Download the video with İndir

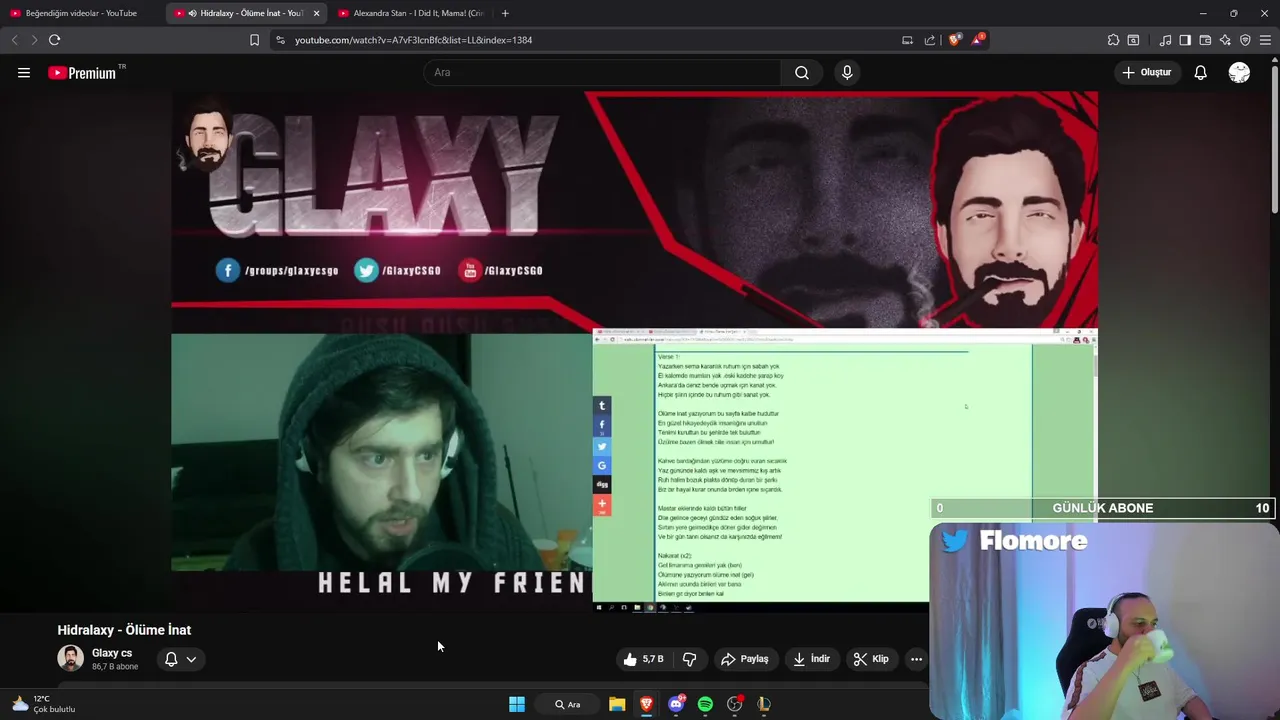pos(812,659)
